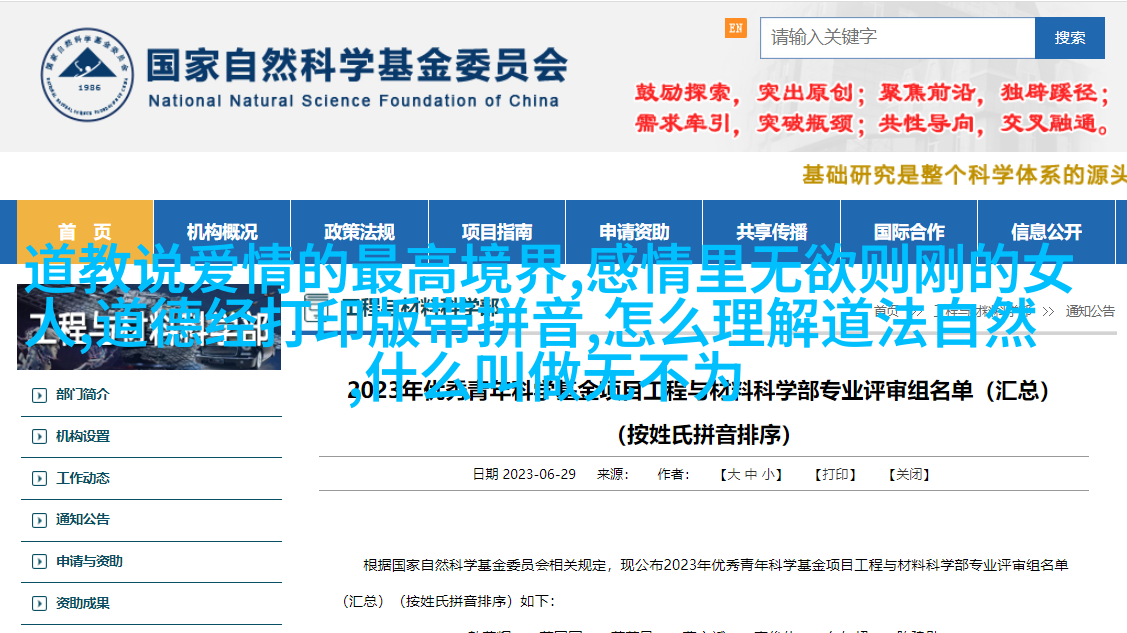1127x633 pixels.
Task: Click arrow icon beside 通知公告 in sidebar
Action: pos(39,520)
